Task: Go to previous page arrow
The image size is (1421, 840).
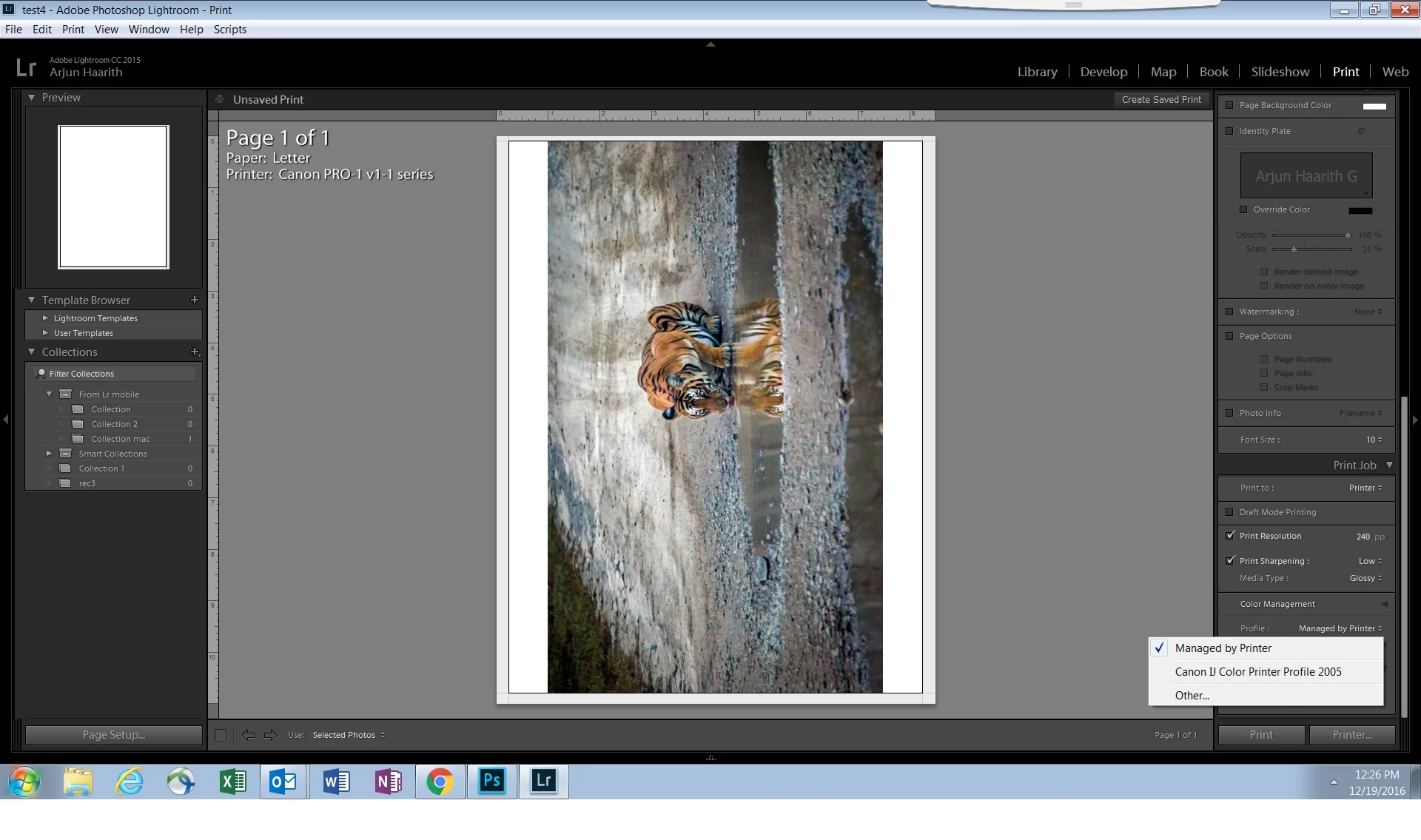Action: (248, 735)
